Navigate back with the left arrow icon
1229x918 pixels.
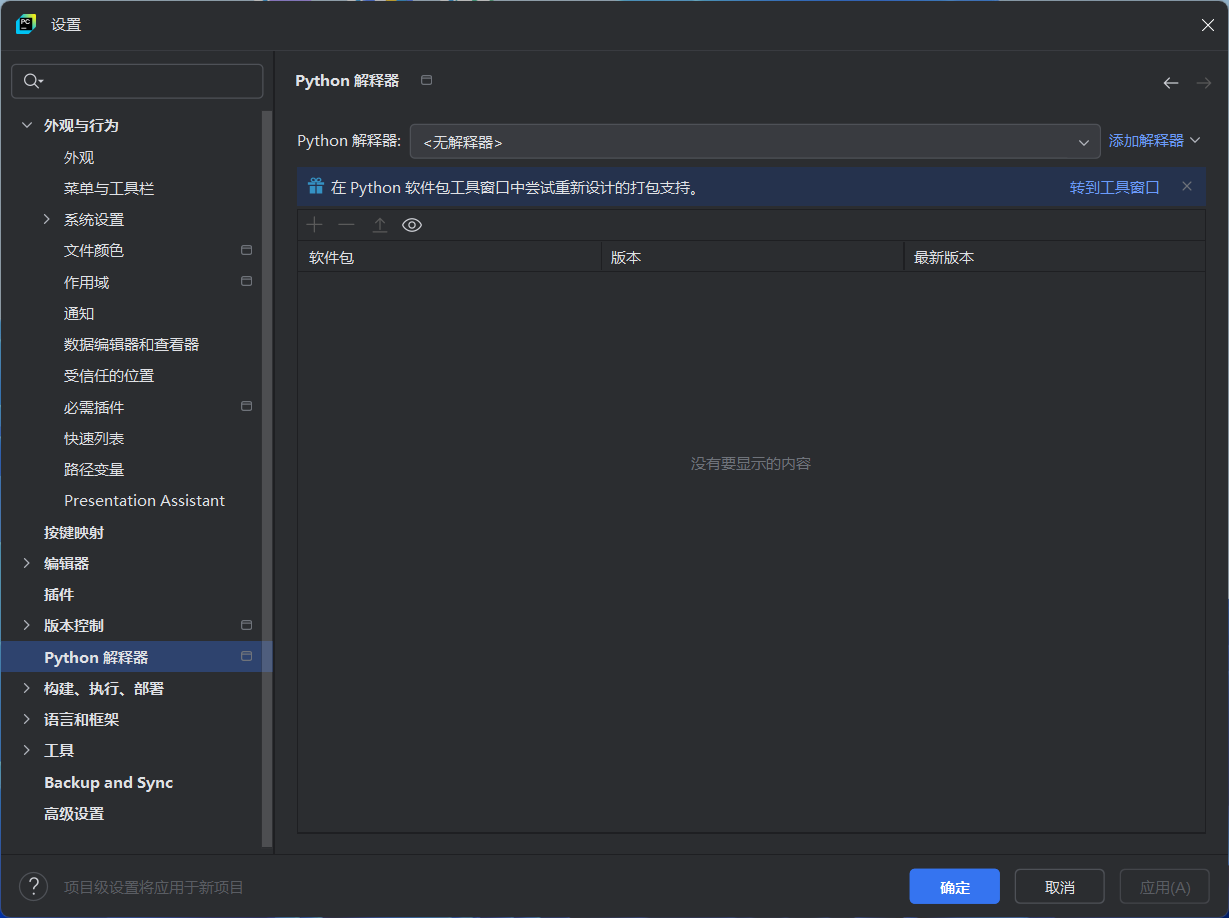tap(1171, 83)
